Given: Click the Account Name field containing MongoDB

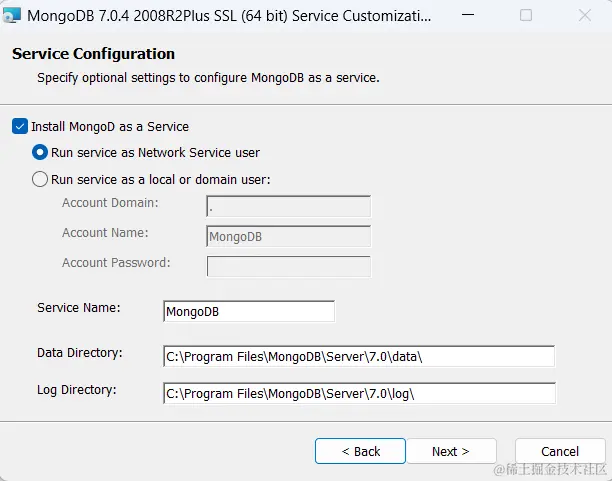Looking at the screenshot, I should 288,237.
